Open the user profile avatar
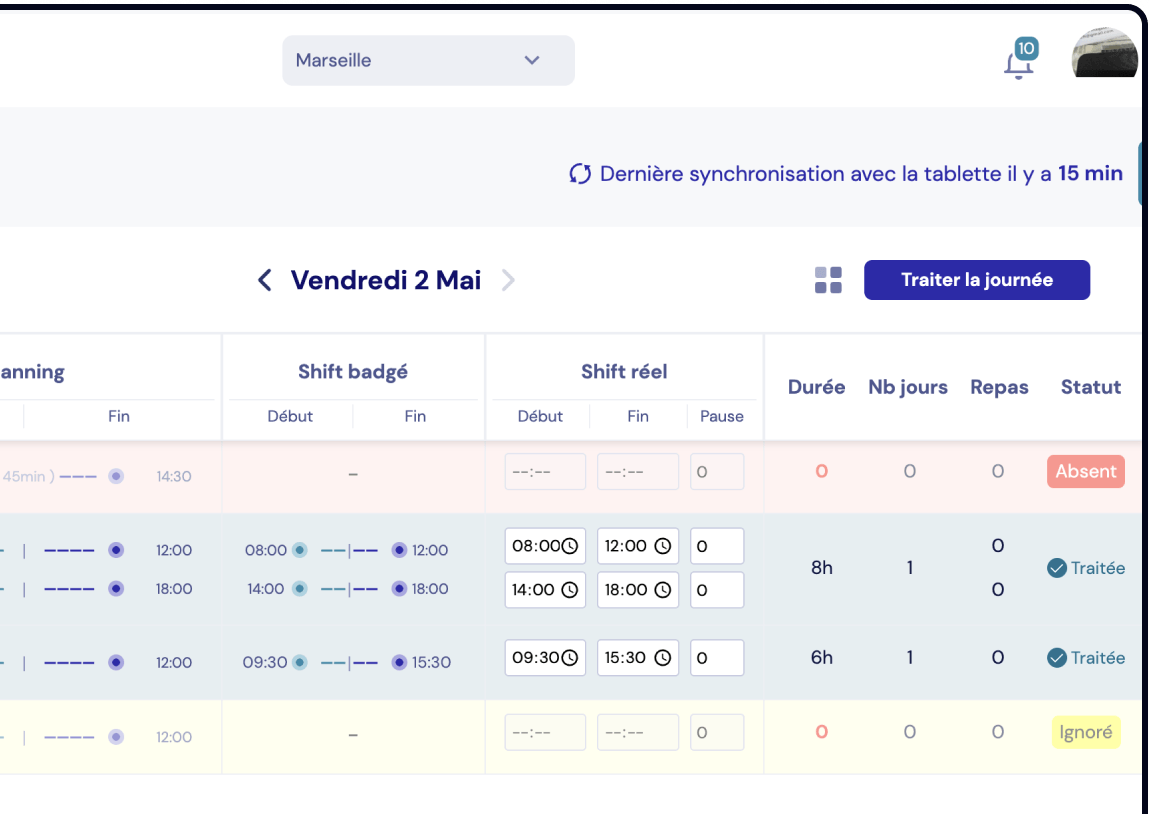The height and width of the screenshot is (814, 1149). click(x=1104, y=55)
